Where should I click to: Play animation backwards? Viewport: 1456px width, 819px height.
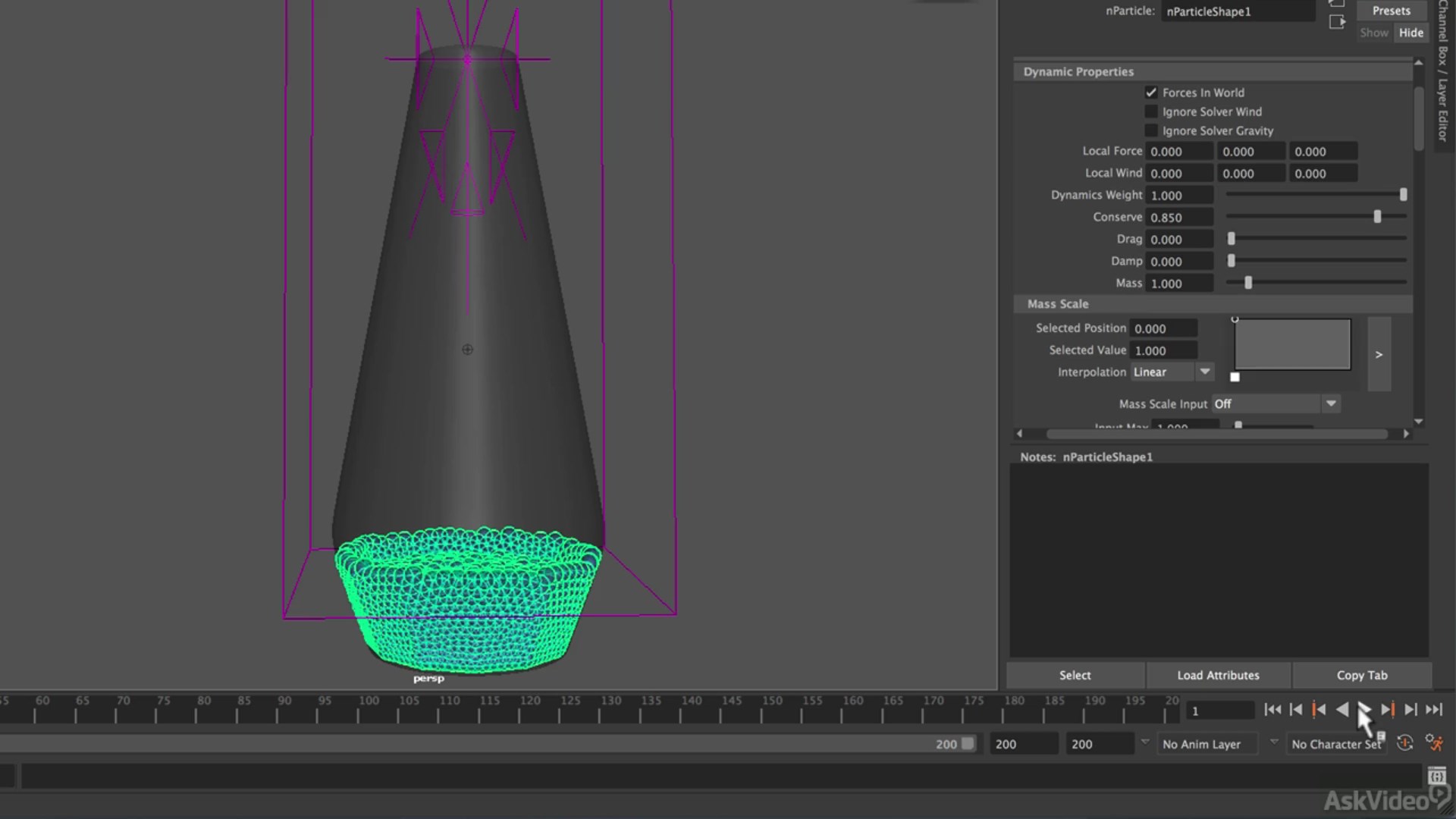[x=1341, y=710]
